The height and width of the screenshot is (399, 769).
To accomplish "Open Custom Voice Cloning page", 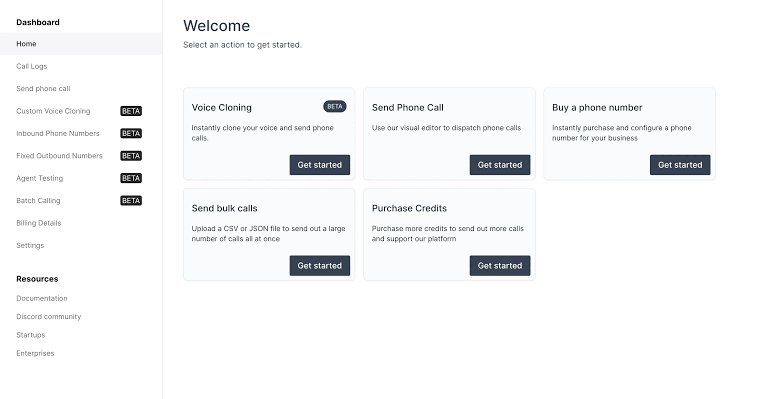I will (x=53, y=111).
